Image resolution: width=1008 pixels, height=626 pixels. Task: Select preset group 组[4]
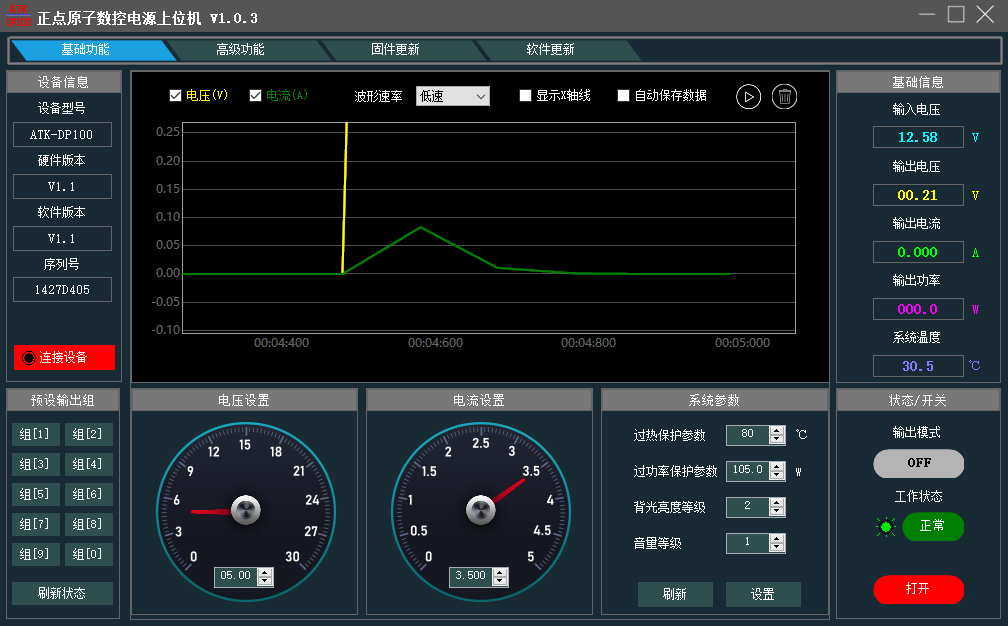pyautogui.click(x=89, y=464)
